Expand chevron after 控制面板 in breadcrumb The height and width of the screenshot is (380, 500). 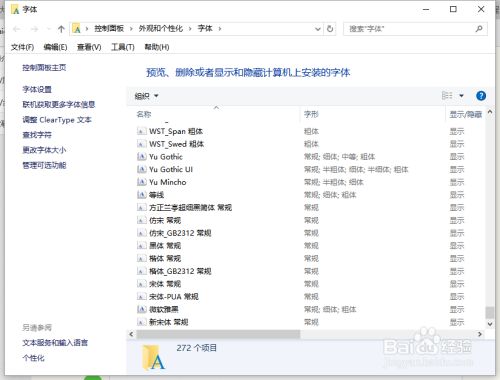pos(131,29)
